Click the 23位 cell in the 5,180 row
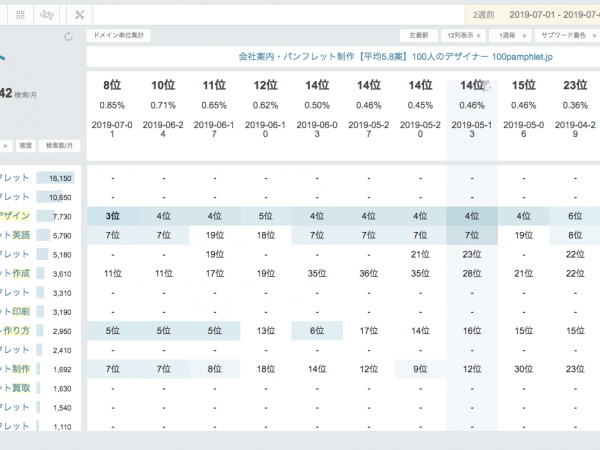 click(x=472, y=254)
